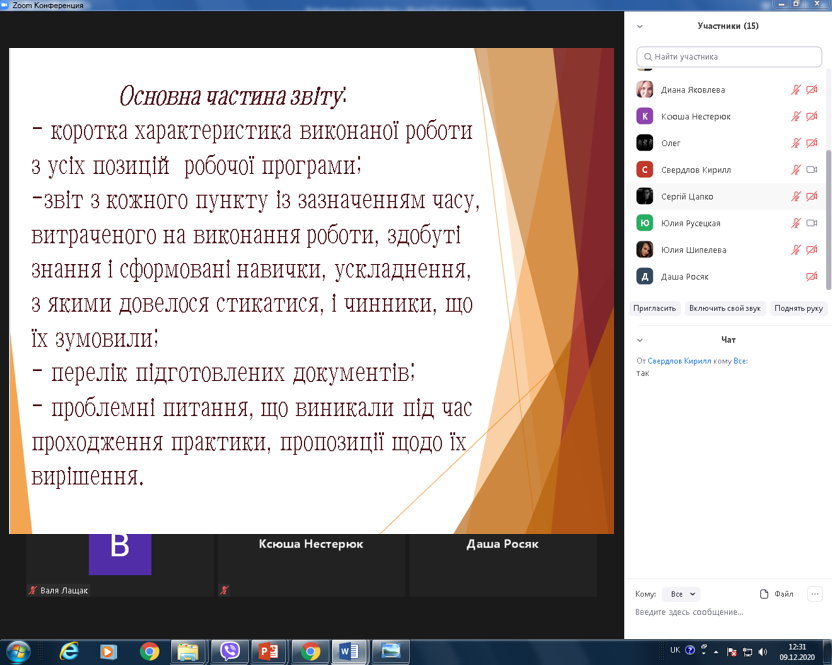Click Пригласить to invite participants
This screenshot has width=832, height=665.
point(656,308)
